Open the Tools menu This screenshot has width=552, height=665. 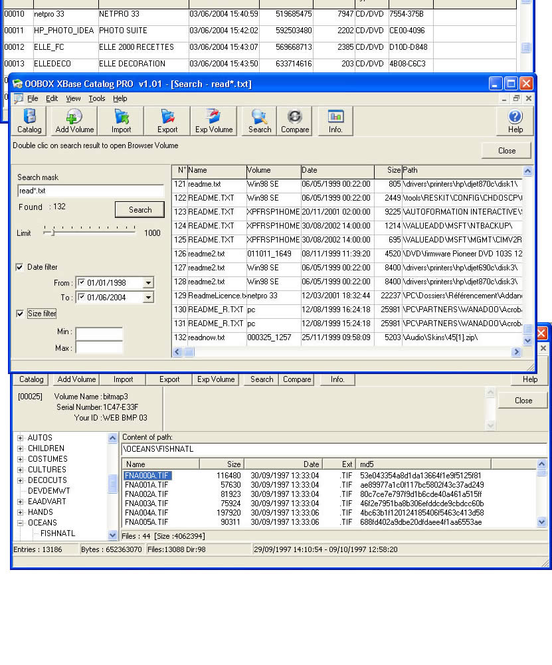coord(97,98)
